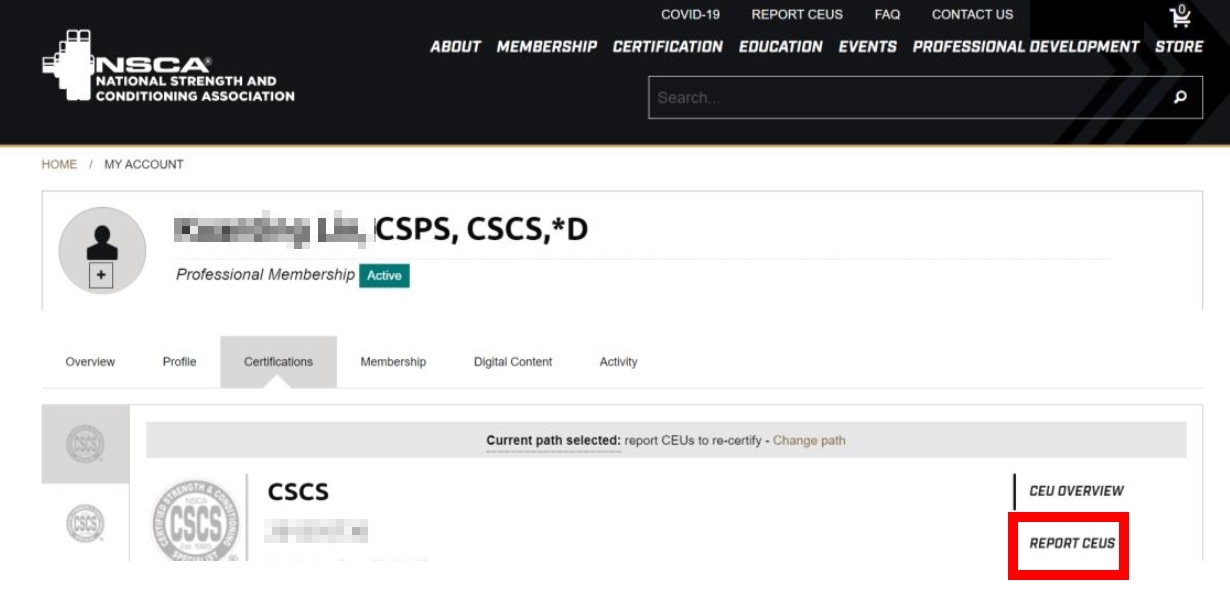Select the second CSCS badge in sidebar

point(85,522)
